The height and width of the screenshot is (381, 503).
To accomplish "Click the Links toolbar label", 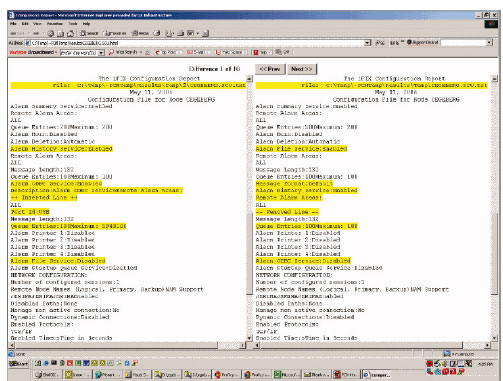I will pos(395,43).
